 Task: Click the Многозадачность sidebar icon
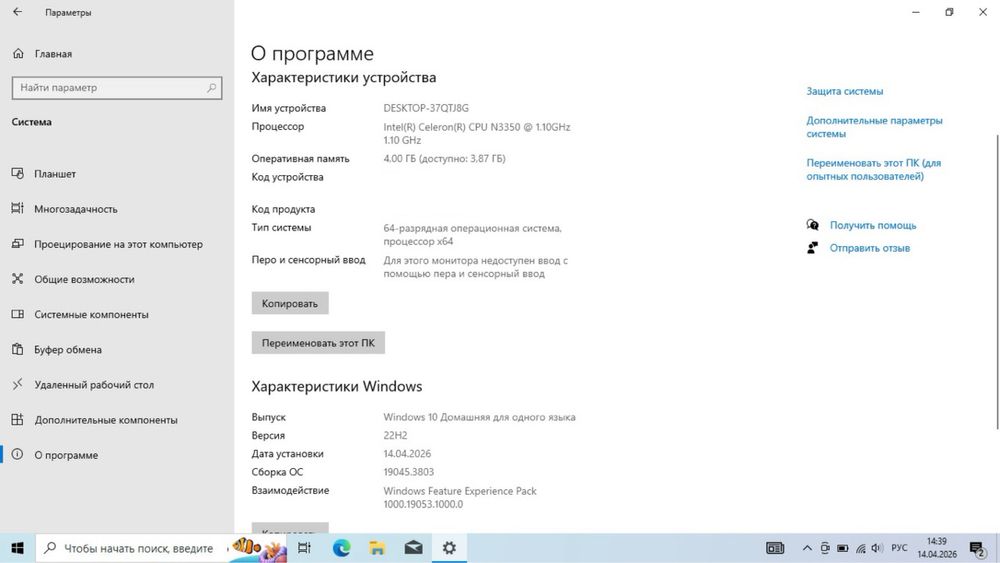[x=18, y=208]
